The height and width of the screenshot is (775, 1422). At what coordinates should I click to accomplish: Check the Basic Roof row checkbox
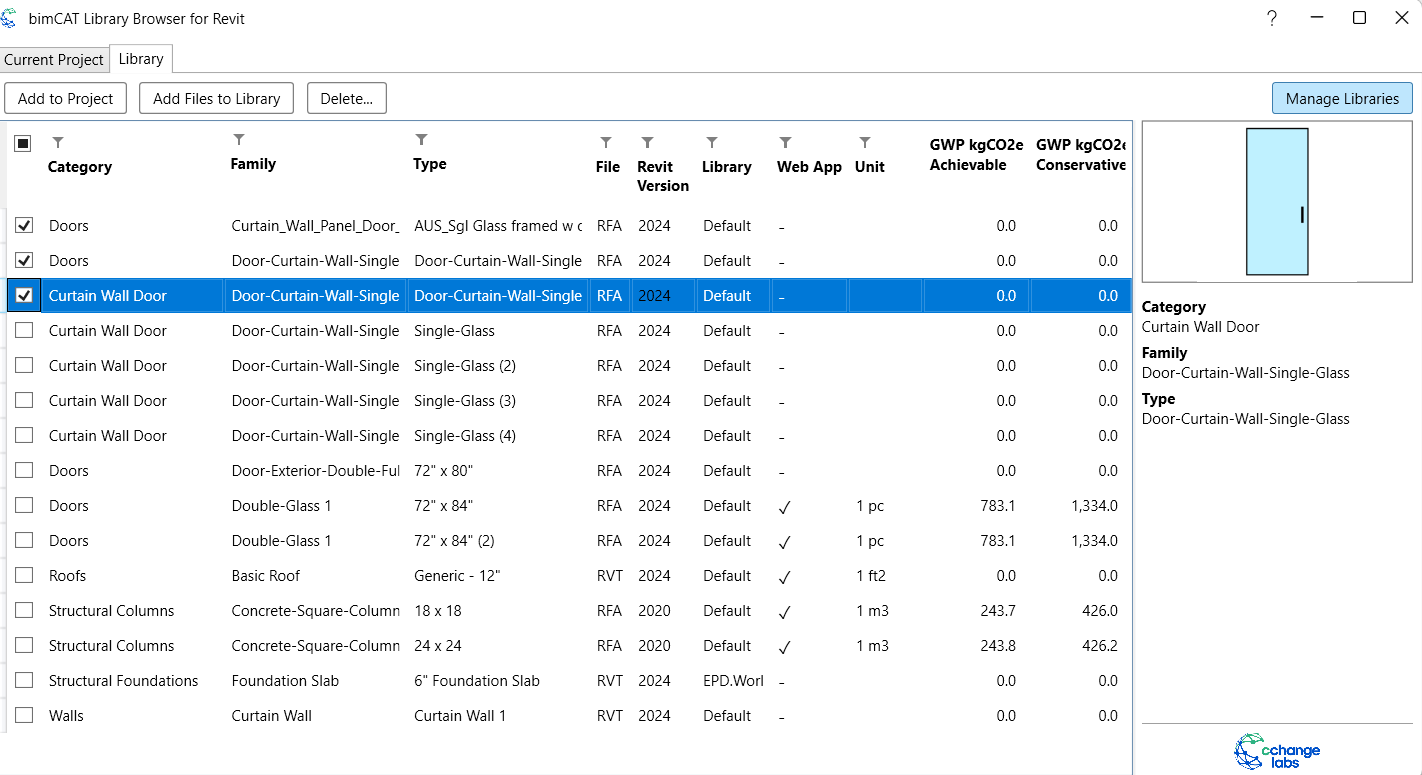(x=24, y=576)
